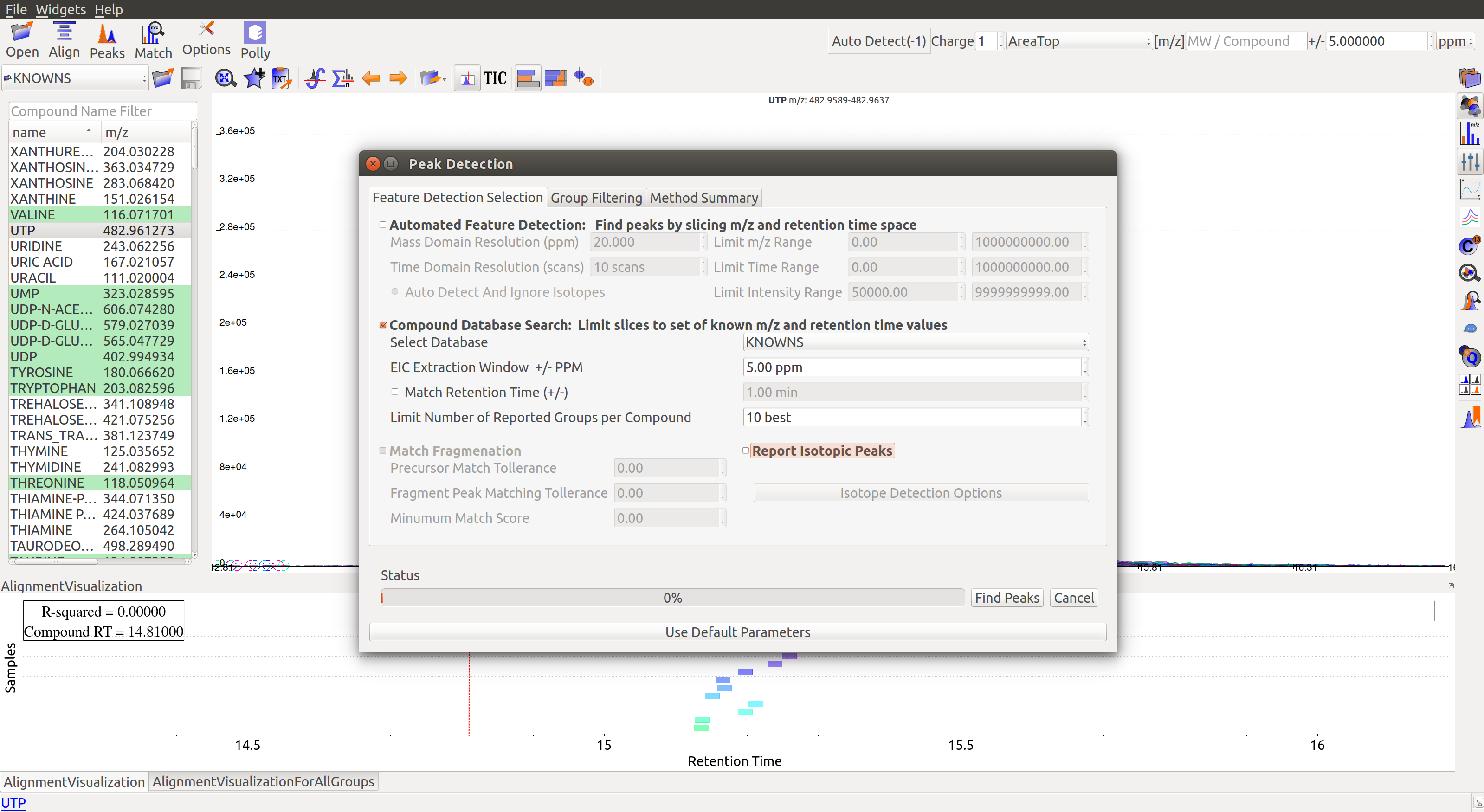
Task: Open the File menu
Action: pyautogui.click(x=16, y=9)
